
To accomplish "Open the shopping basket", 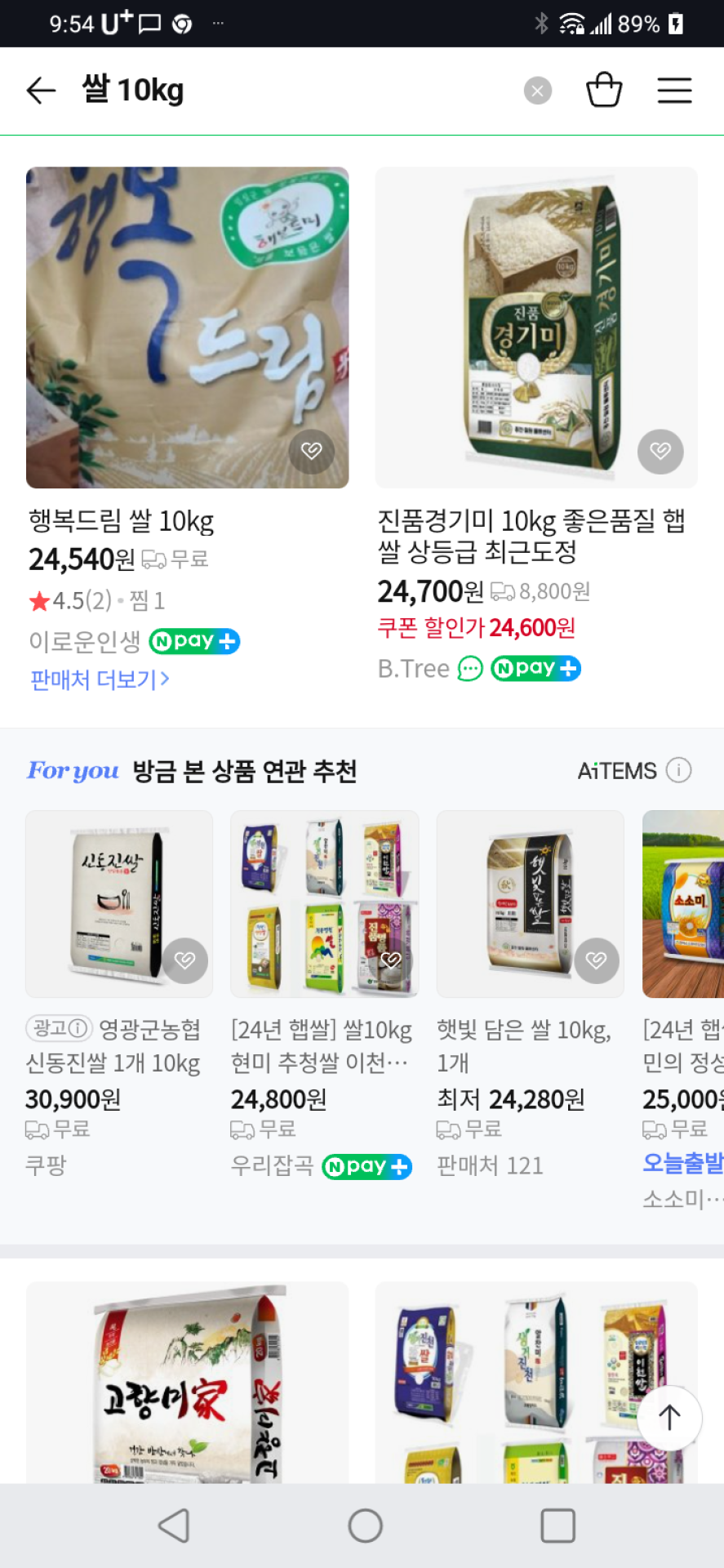I will click(604, 90).
